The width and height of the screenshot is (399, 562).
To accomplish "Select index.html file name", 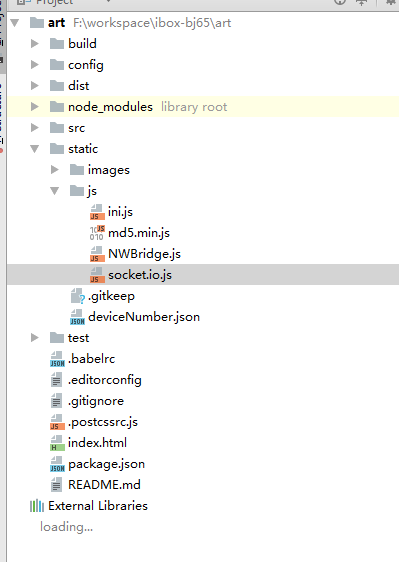I will click(98, 443).
